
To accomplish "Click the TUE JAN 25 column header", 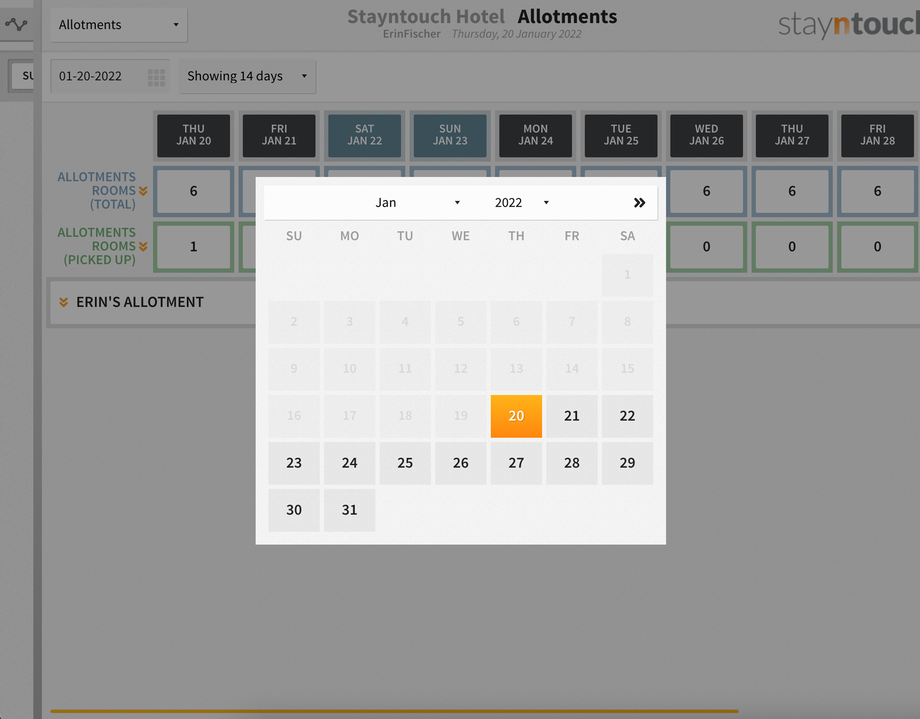I will pyautogui.click(x=621, y=136).
